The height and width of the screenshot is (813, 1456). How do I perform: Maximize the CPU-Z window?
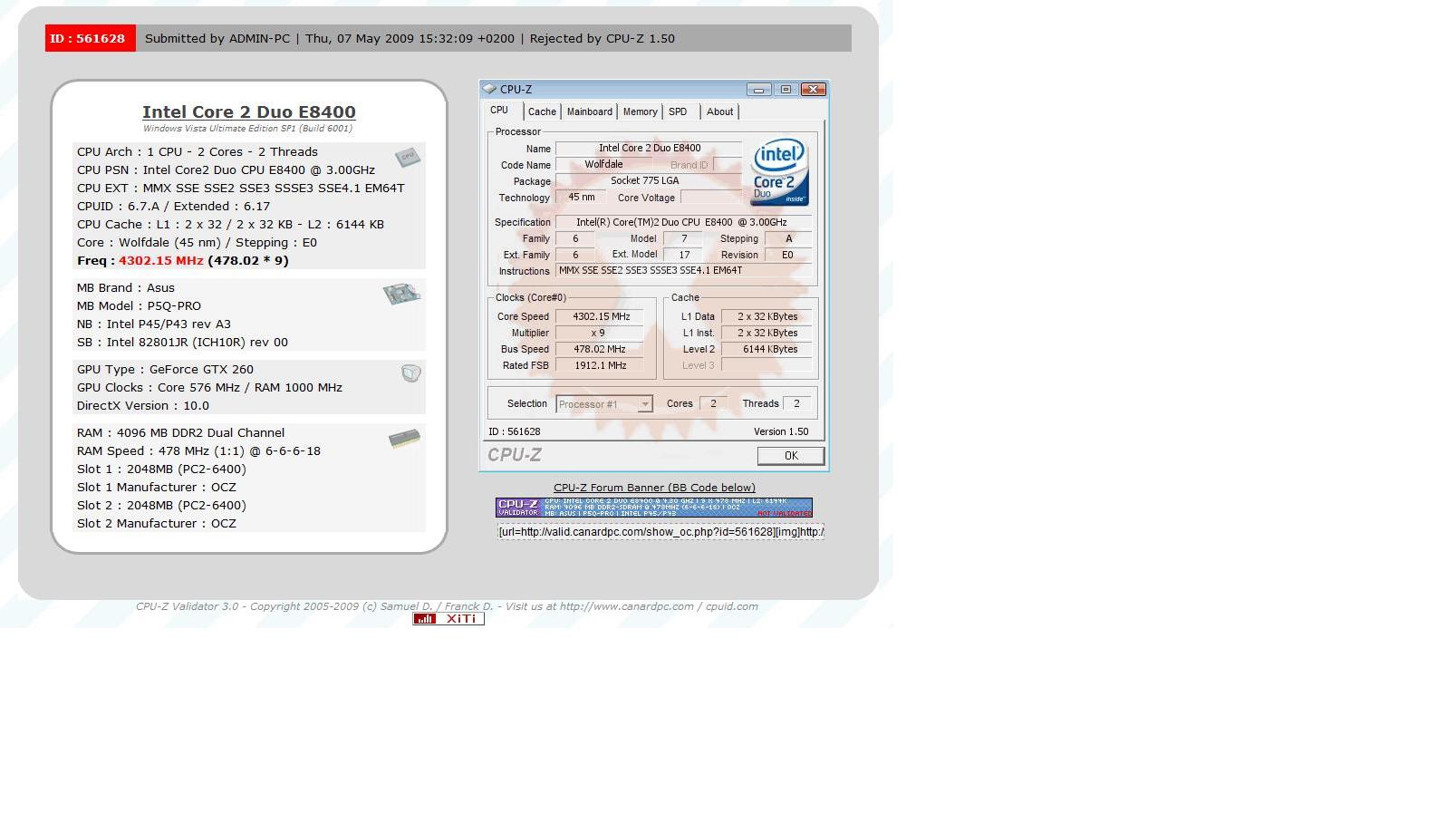[x=786, y=89]
